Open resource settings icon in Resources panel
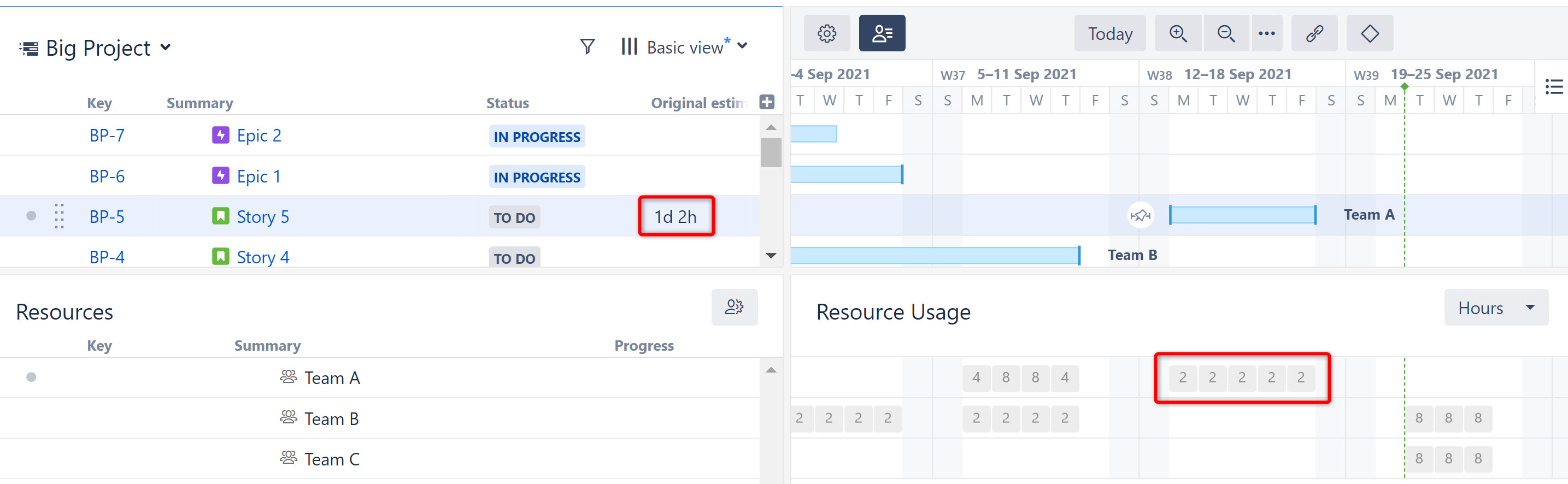Screen dimensions: 1568x484 point(734,307)
